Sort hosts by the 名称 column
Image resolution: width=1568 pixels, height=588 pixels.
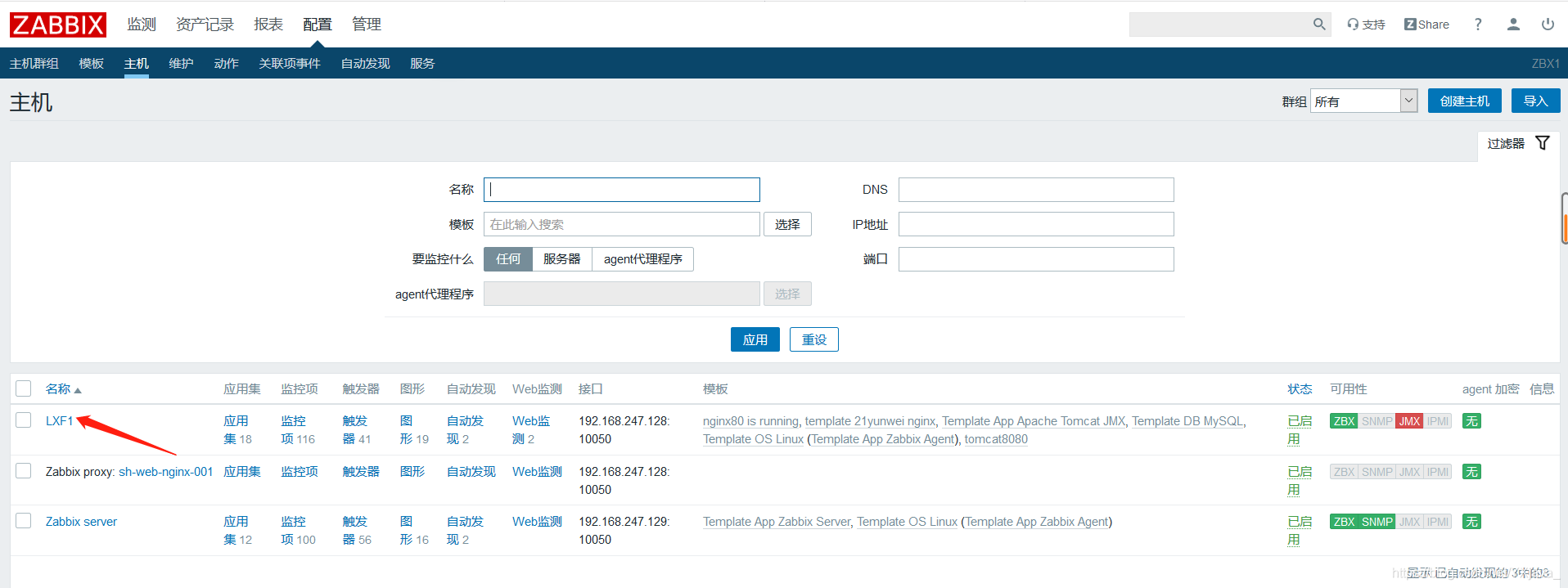[x=63, y=389]
